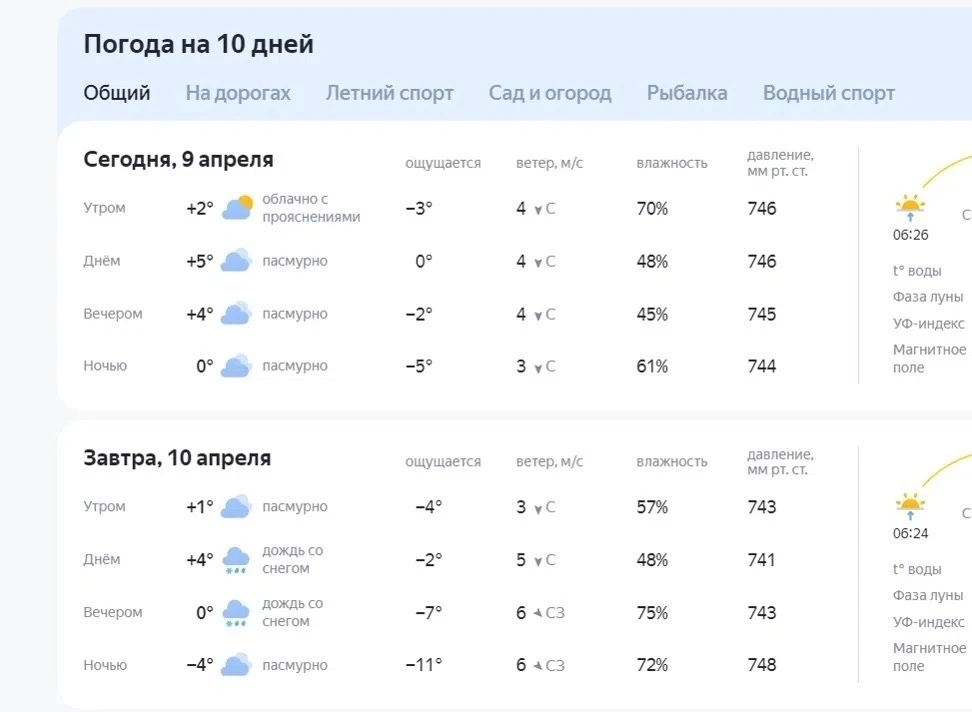Click overcast cloud icon for today's daytime

pyautogui.click(x=236, y=261)
